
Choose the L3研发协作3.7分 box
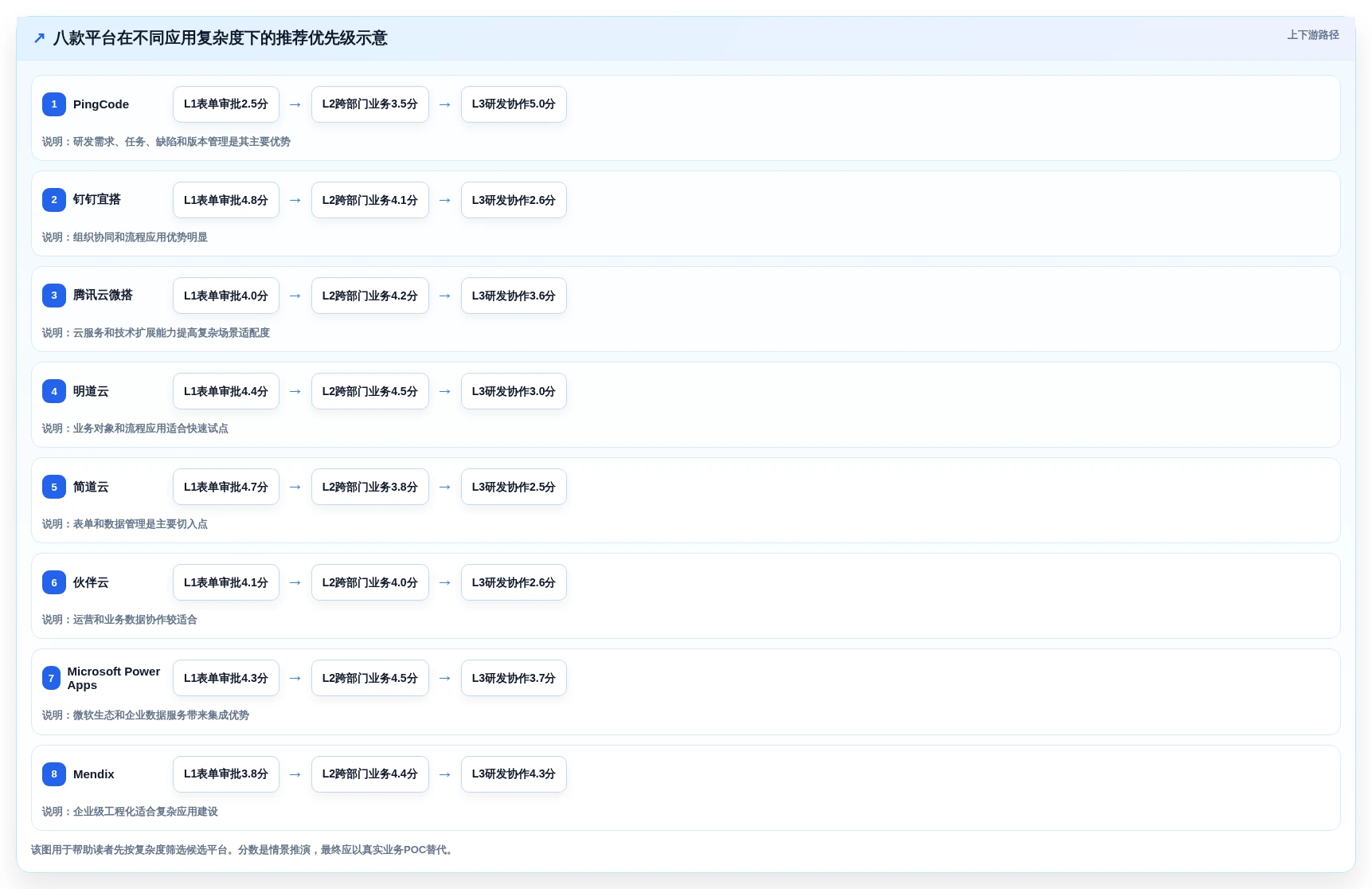[x=514, y=678]
